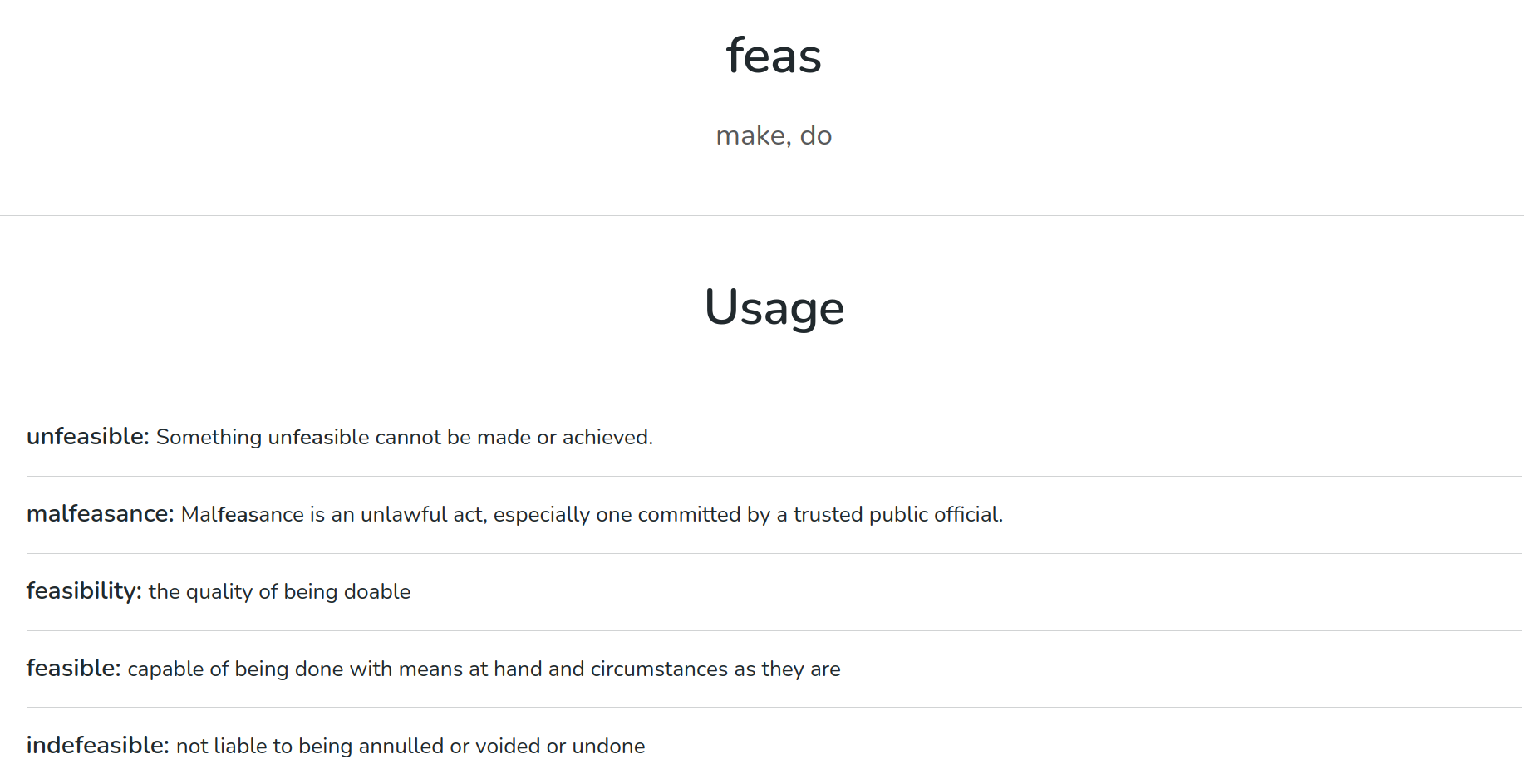Click the phrase "trusted public official"
Viewport: 1524px width, 784px height.
[896, 515]
